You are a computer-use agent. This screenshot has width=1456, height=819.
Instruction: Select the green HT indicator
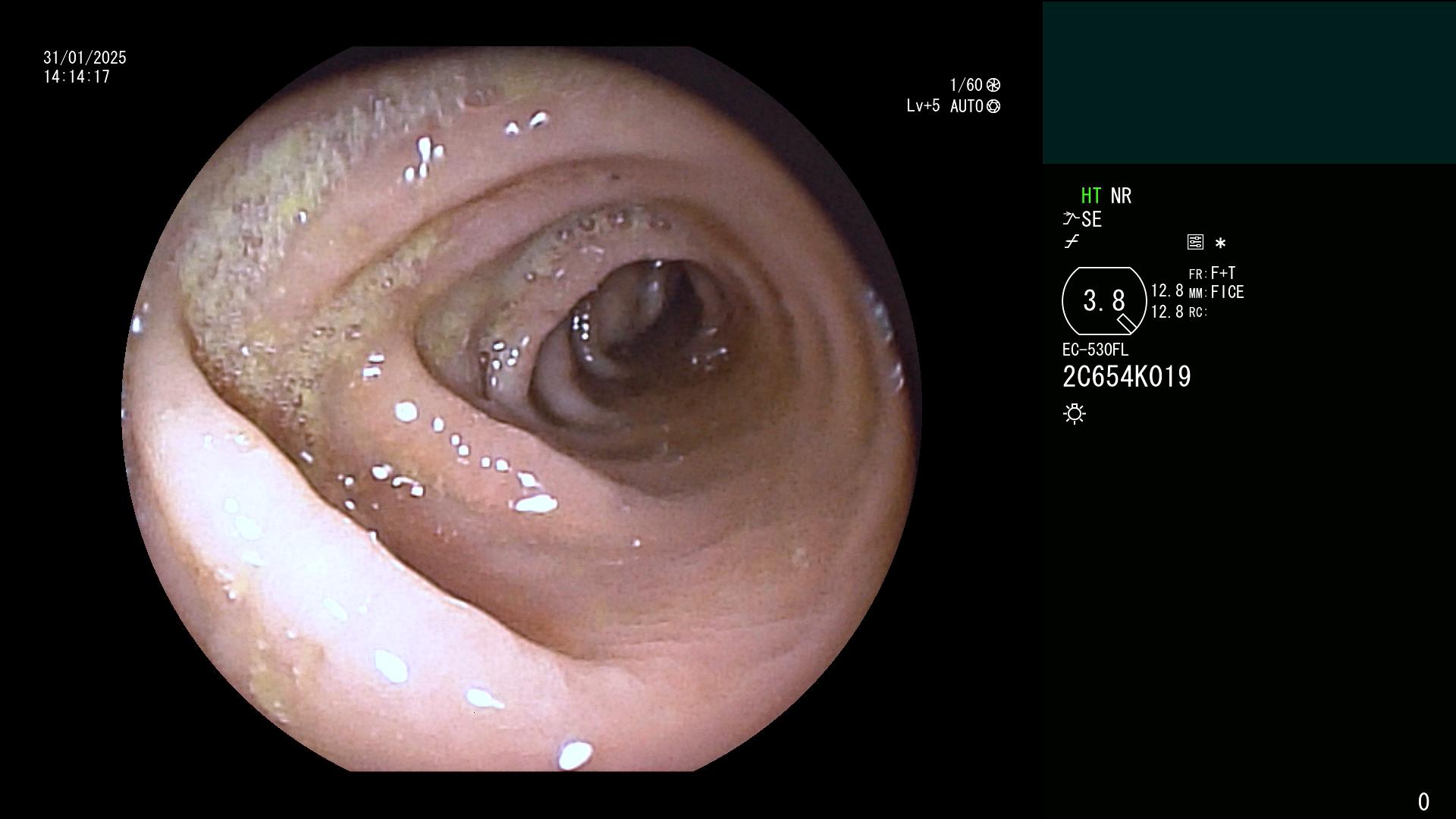[1091, 196]
